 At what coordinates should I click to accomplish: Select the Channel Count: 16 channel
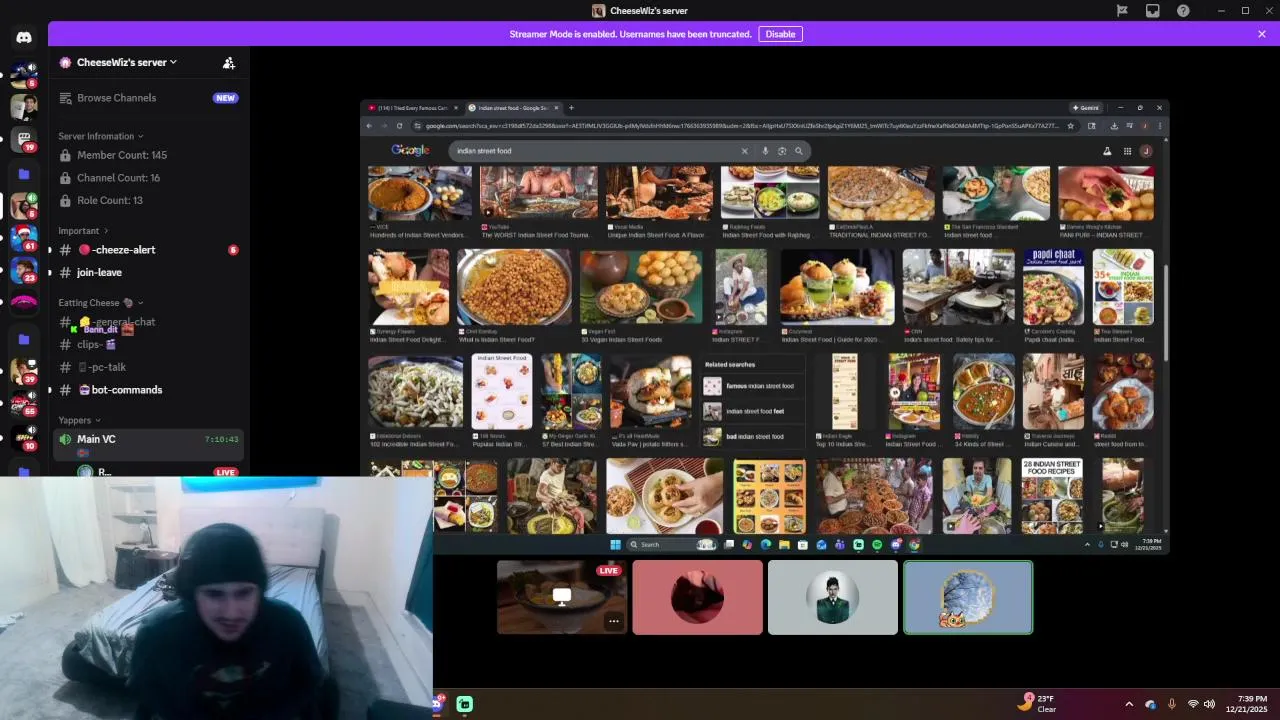click(x=148, y=178)
